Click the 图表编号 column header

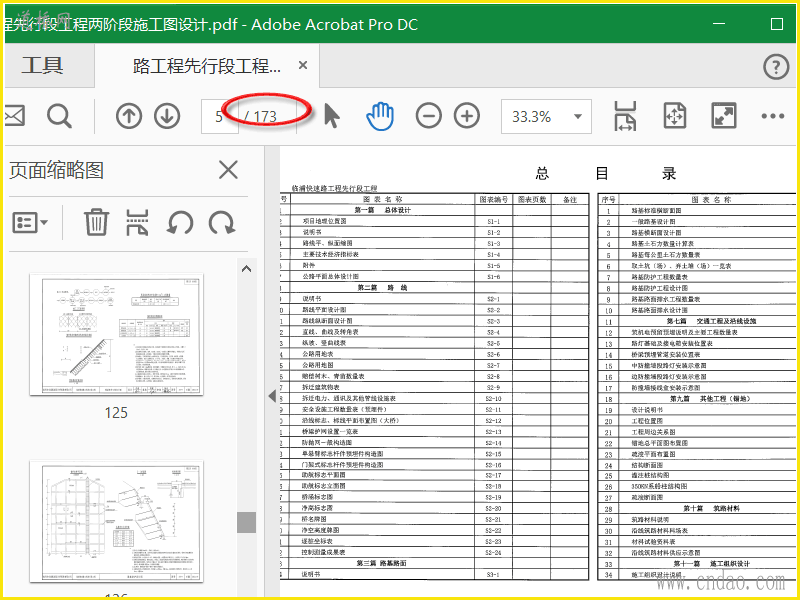point(493,199)
